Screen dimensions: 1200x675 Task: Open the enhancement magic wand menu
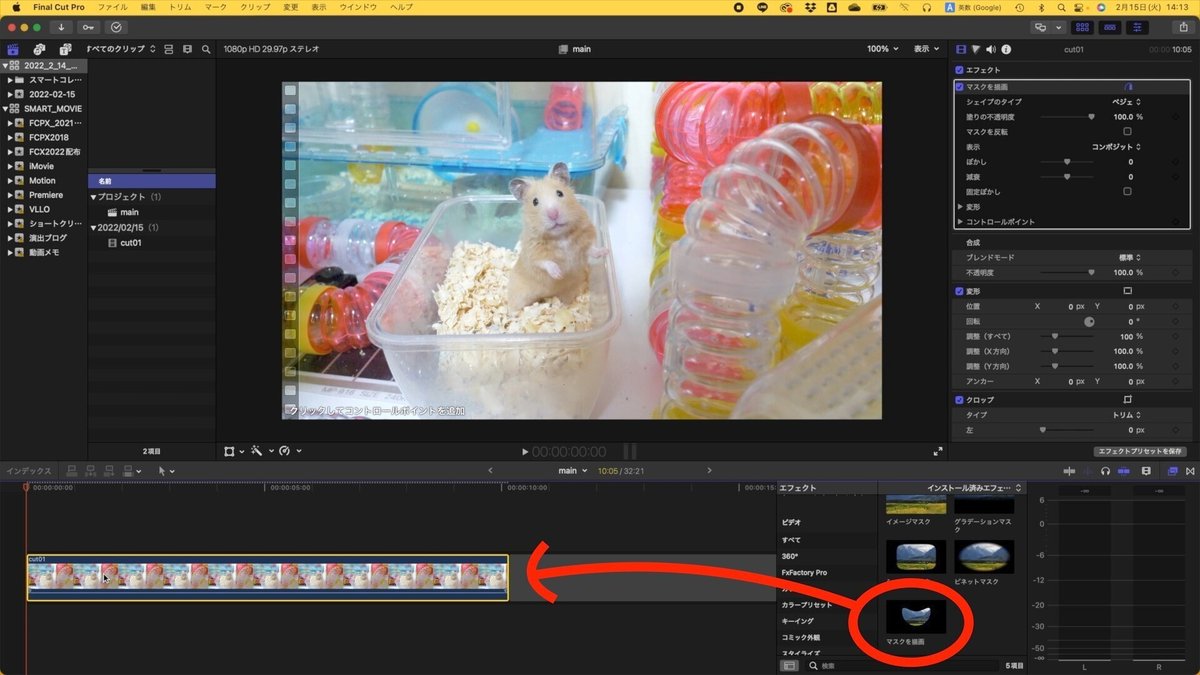262,451
